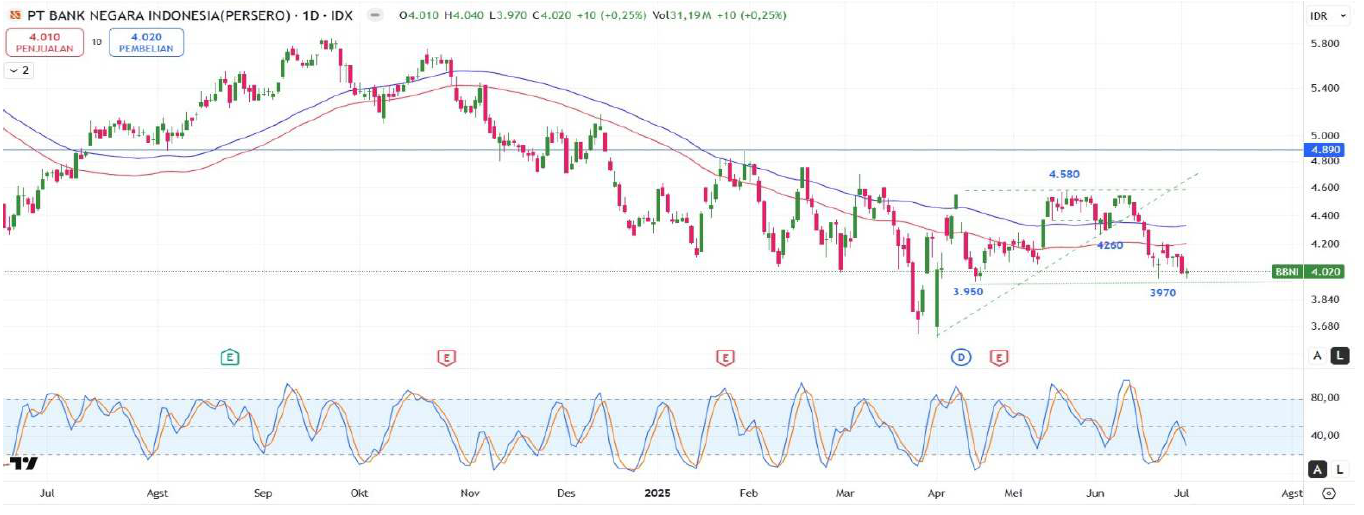This screenshot has width=1364, height=515.
Task: Click the Apr label on time axis
Action: pyautogui.click(x=937, y=493)
